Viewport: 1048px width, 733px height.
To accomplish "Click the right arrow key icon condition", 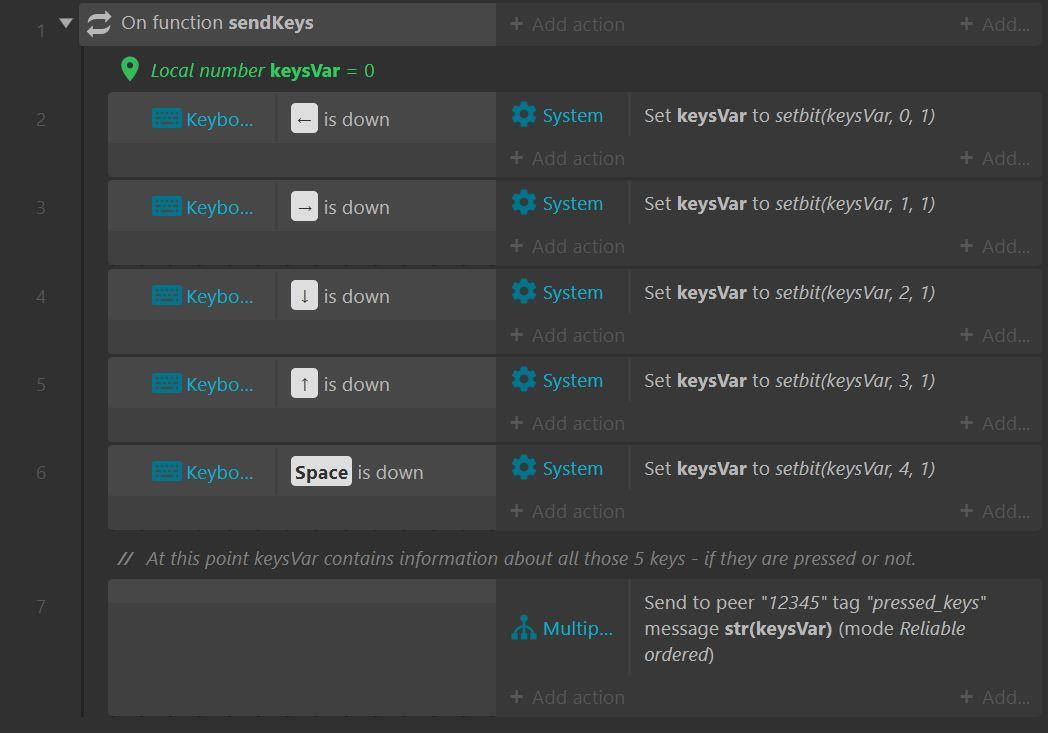I will (304, 206).
